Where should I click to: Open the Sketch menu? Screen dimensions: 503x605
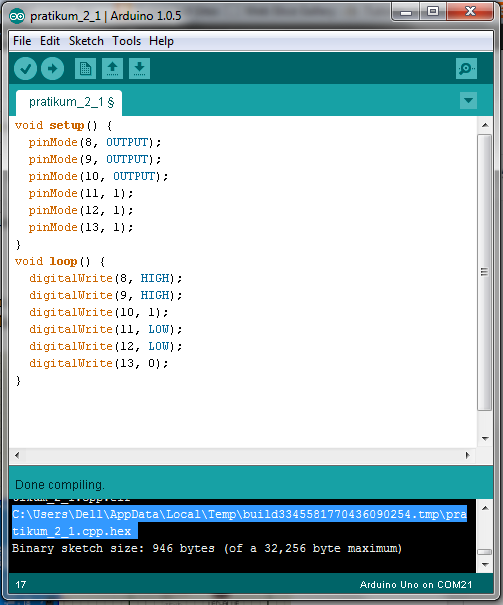click(86, 41)
